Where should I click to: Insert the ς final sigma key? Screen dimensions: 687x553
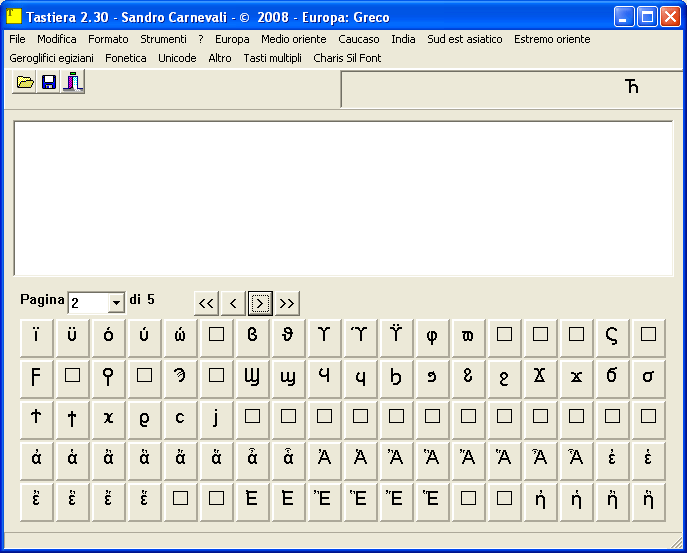point(613,337)
